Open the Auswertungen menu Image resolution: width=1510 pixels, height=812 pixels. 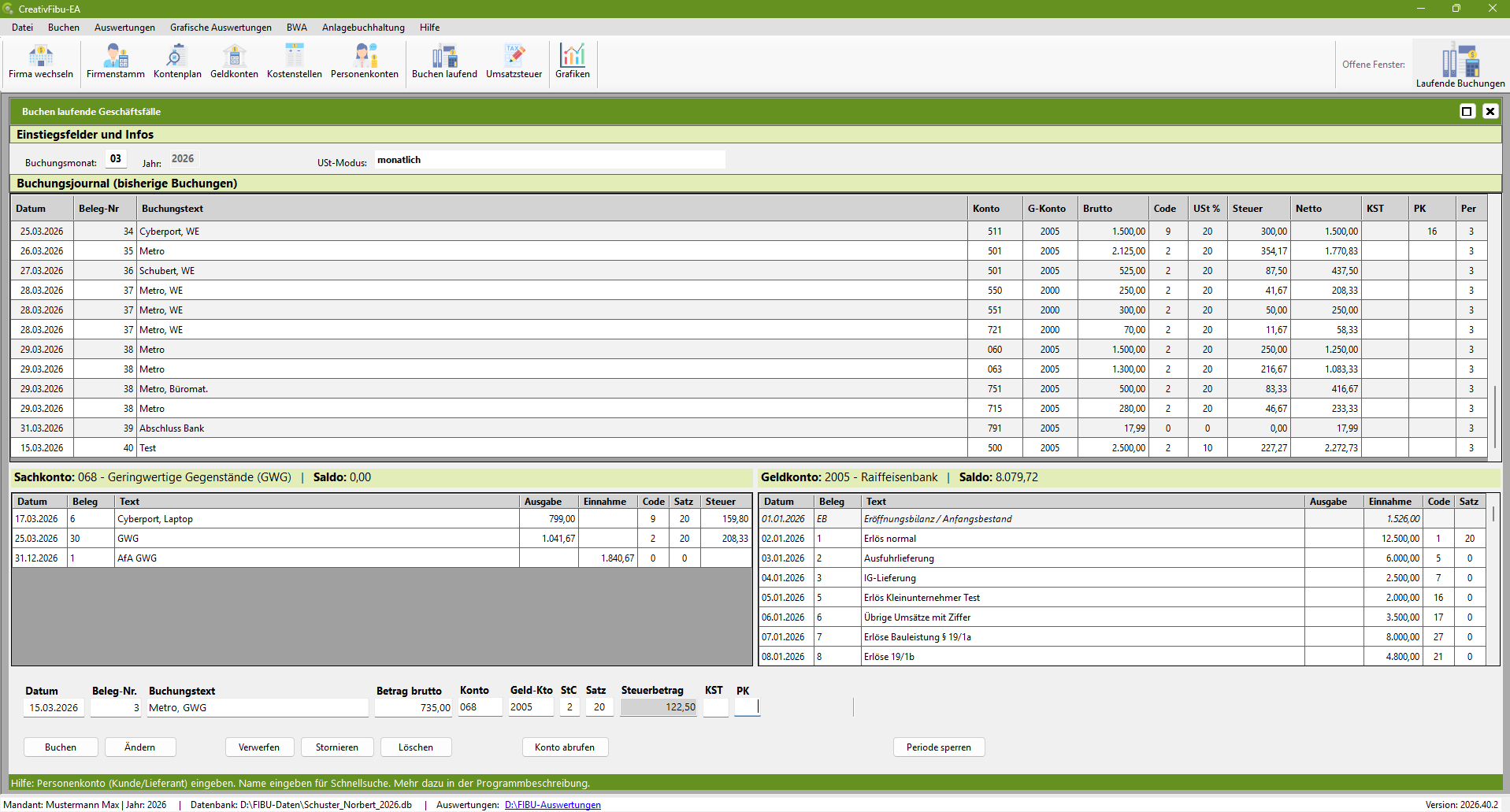pos(124,27)
